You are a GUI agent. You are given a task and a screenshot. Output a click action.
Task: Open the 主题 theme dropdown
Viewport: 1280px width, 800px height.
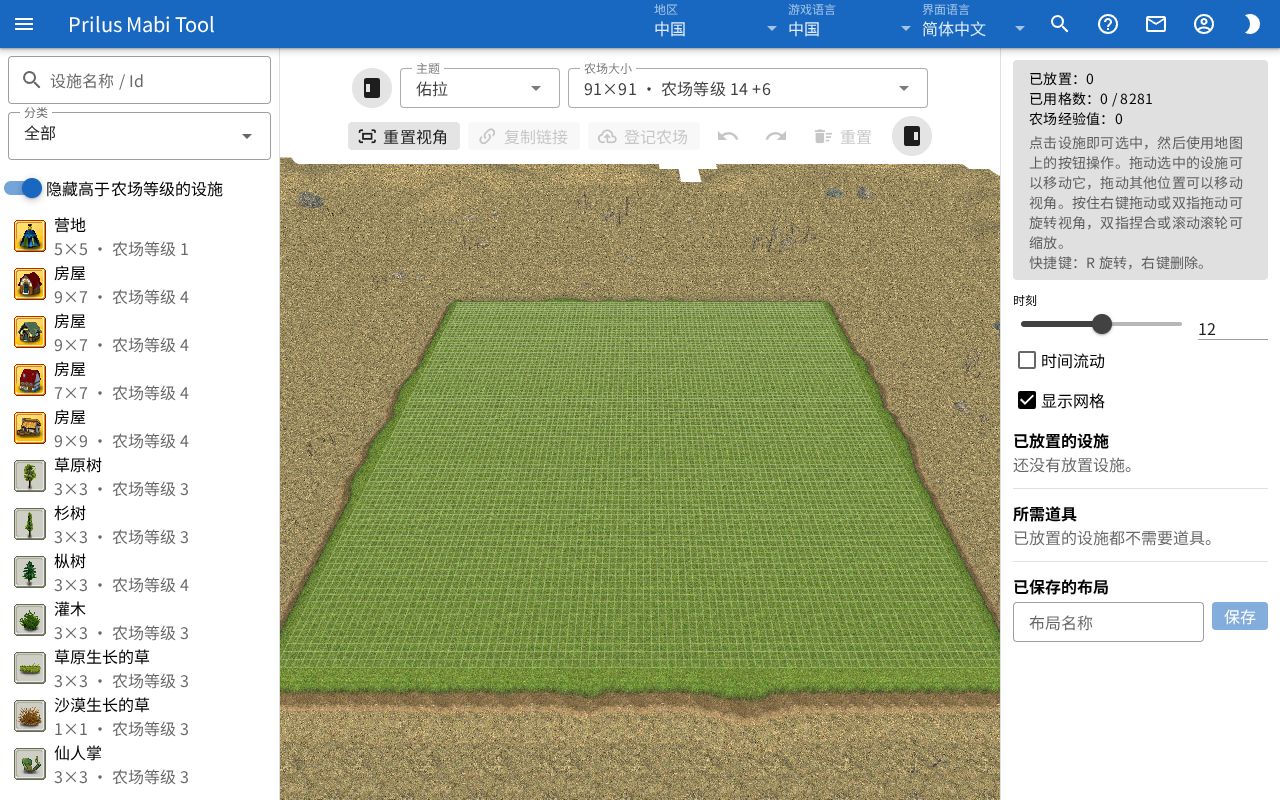(480, 88)
